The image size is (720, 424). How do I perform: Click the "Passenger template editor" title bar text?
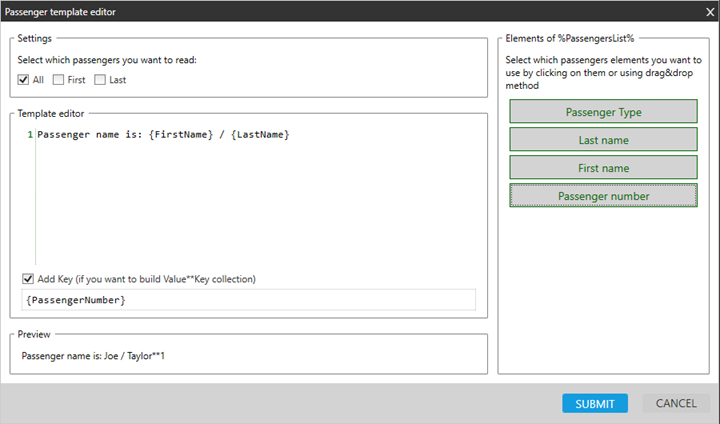pyautogui.click(x=66, y=10)
